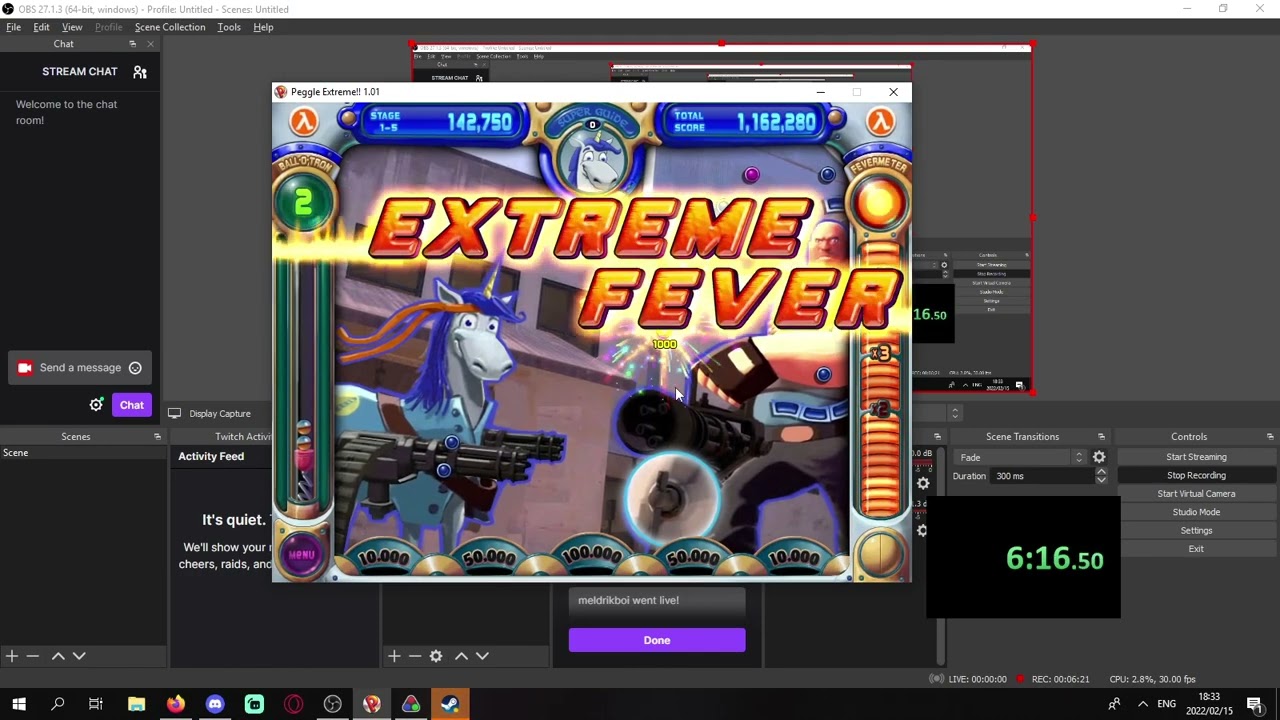
Task: Click Start Virtual Camera
Action: tap(1196, 494)
